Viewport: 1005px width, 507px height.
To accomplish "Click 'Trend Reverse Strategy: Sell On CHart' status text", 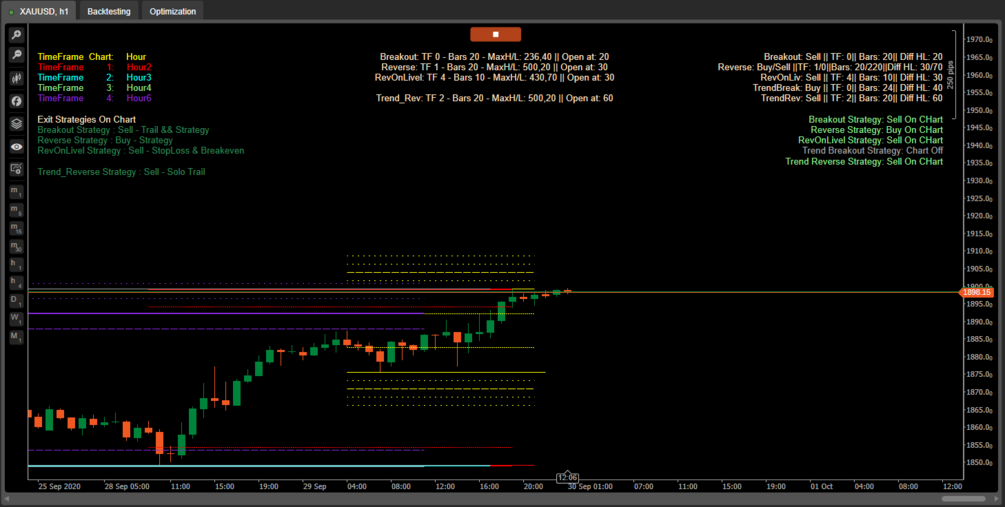I will pos(864,162).
